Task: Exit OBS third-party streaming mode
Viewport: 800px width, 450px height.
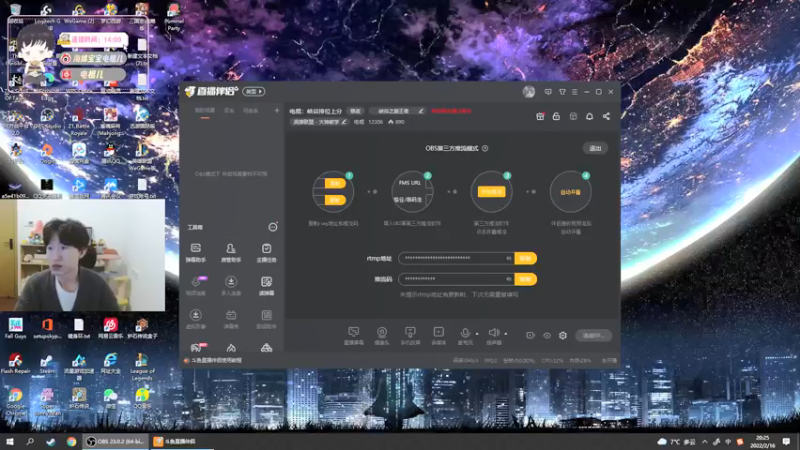Action: (x=595, y=148)
